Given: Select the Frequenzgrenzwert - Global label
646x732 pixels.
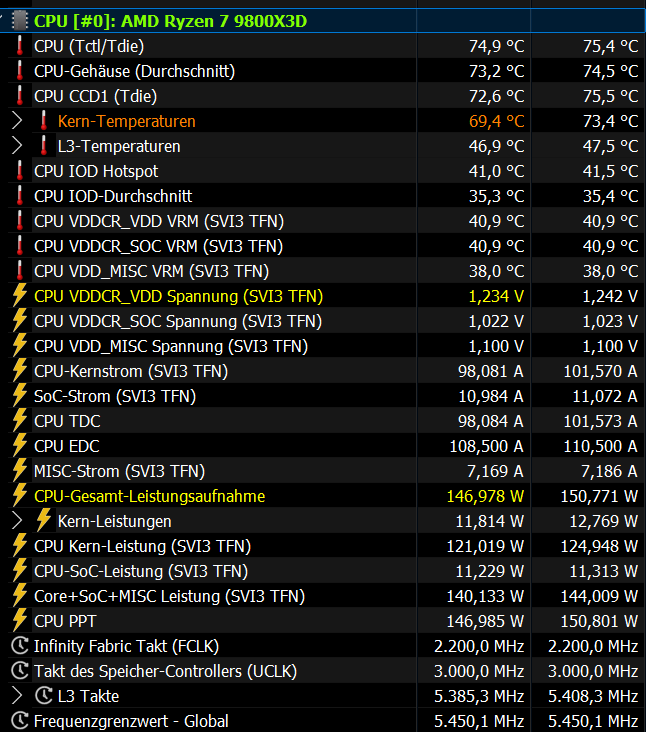Looking at the screenshot, I should pyautogui.click(x=131, y=721).
